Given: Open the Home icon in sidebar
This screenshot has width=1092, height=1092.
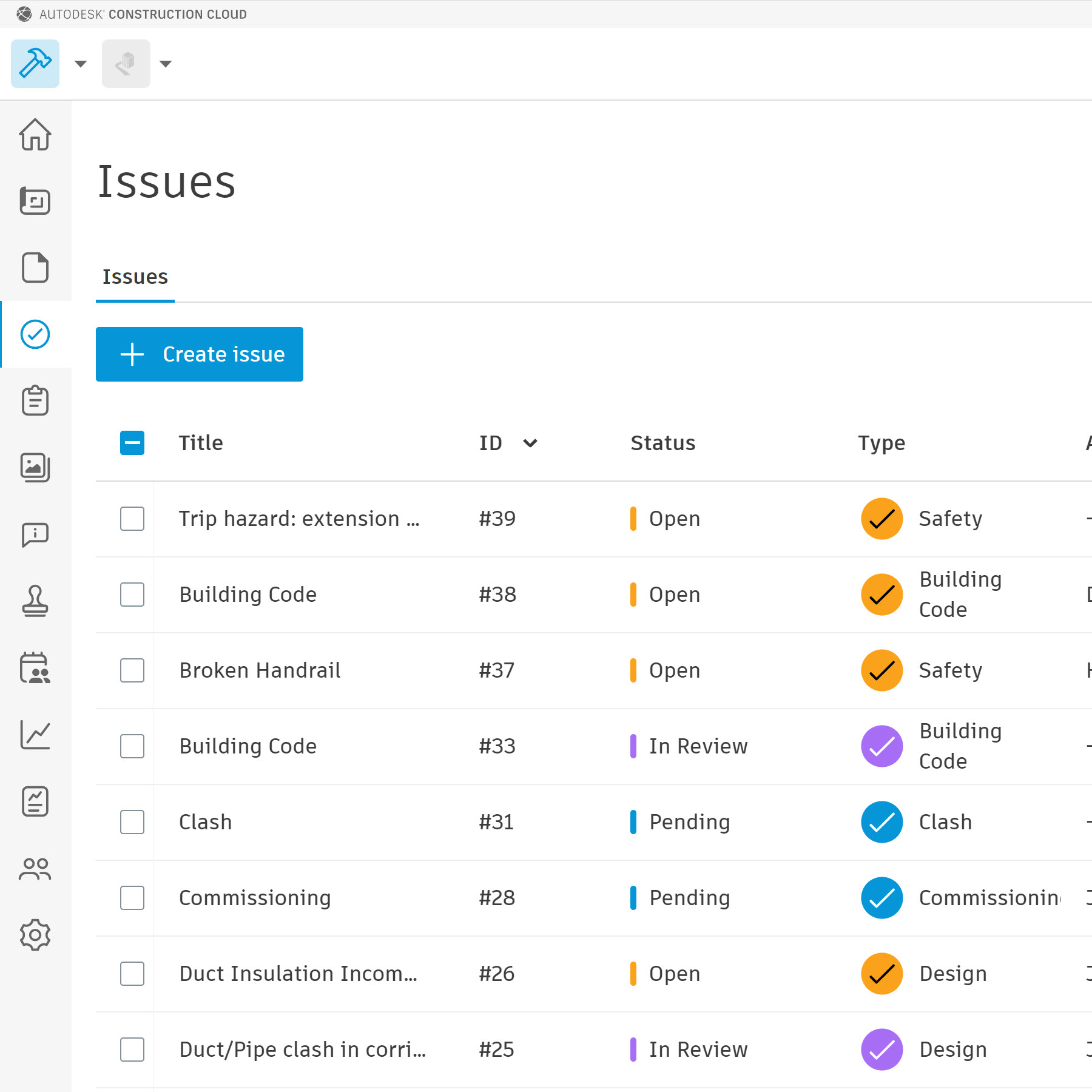Looking at the screenshot, I should click(35, 134).
